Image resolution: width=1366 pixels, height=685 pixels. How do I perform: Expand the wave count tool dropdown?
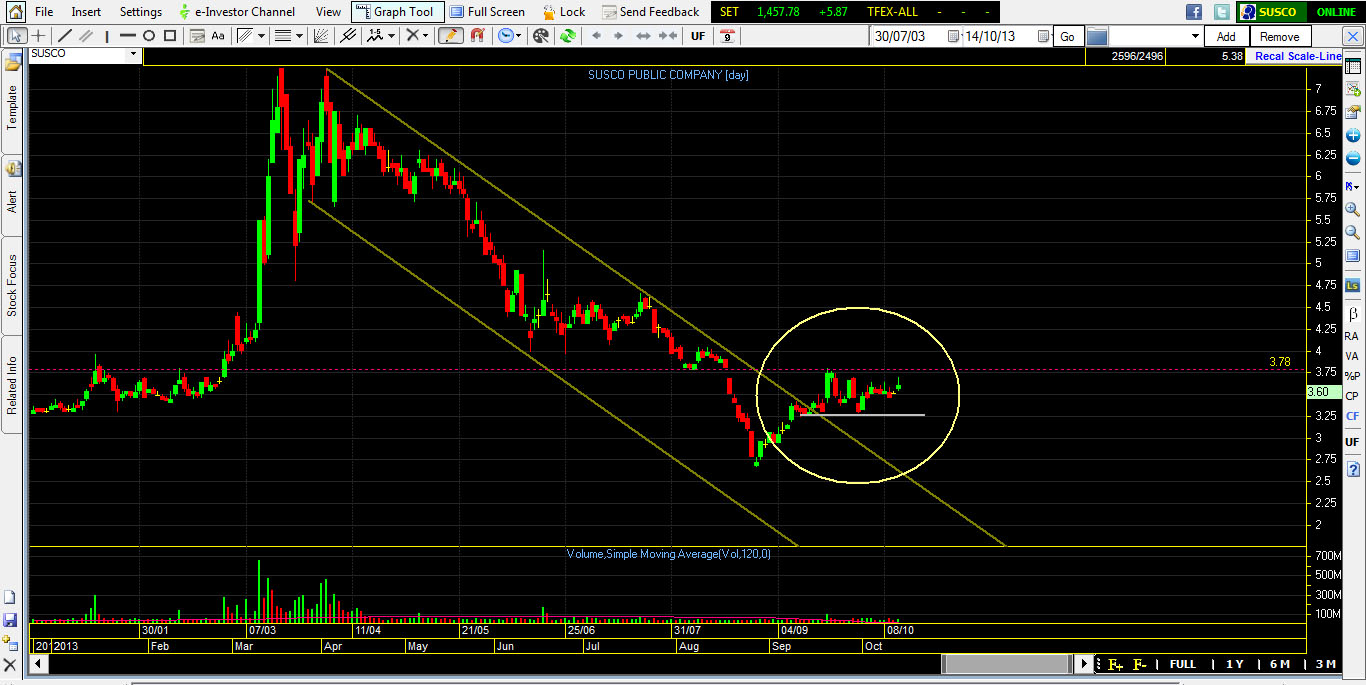(x=391, y=36)
